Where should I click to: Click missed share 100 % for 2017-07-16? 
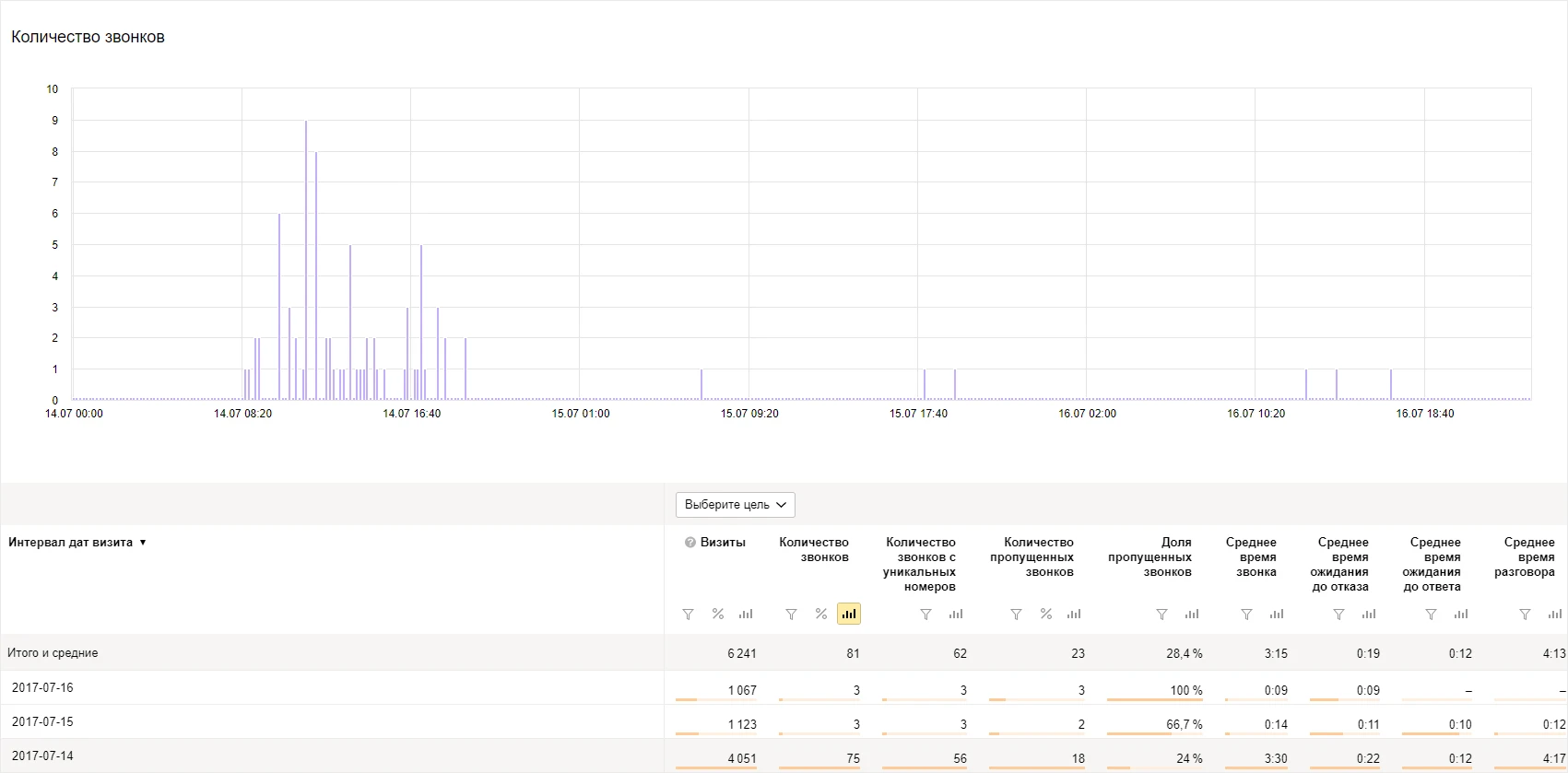1186,691
